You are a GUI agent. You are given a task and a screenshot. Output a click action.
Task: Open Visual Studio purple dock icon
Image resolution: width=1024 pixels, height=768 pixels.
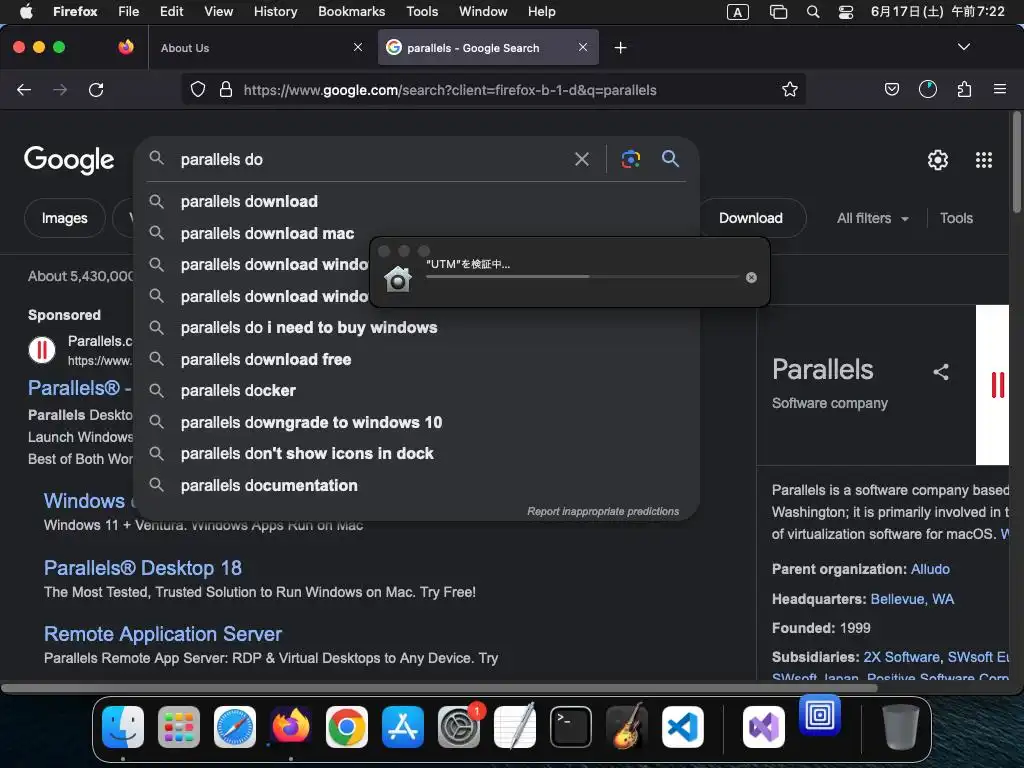click(763, 727)
